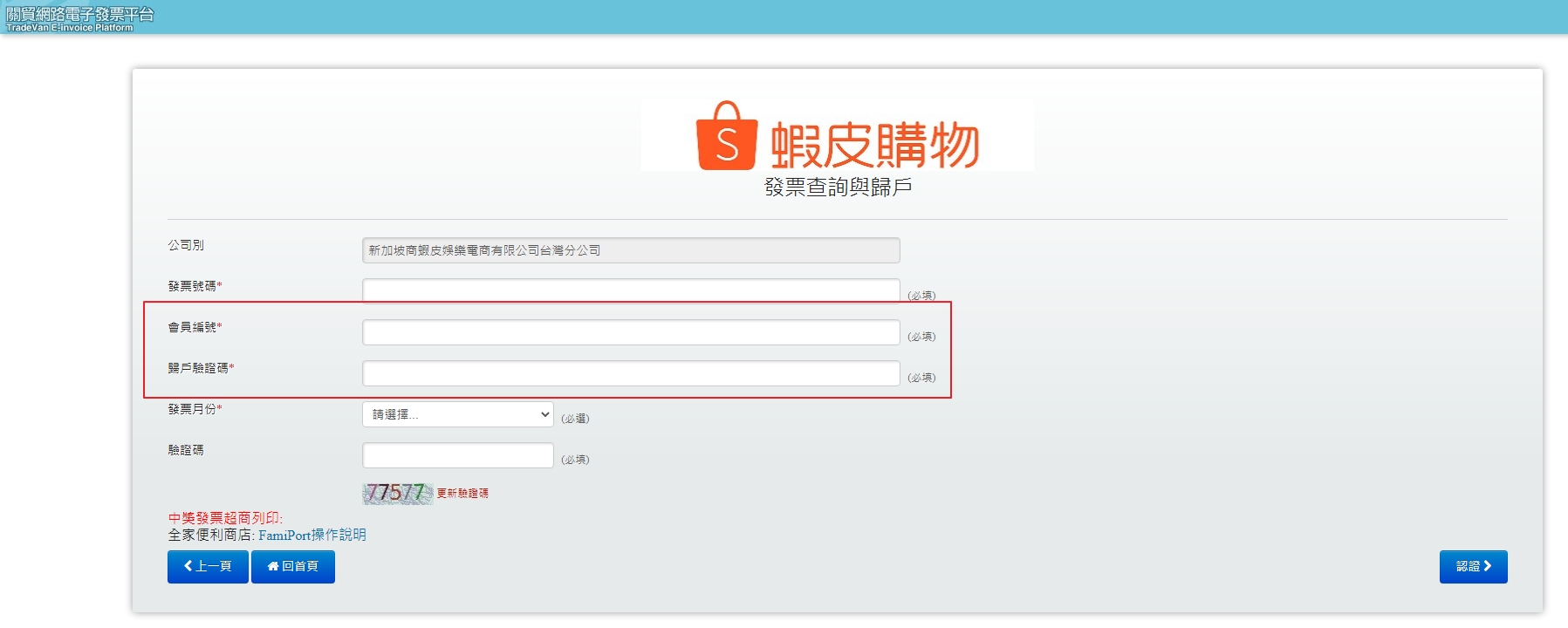
Task: Click the 蝦皮購物 brand text
Action: point(874,145)
